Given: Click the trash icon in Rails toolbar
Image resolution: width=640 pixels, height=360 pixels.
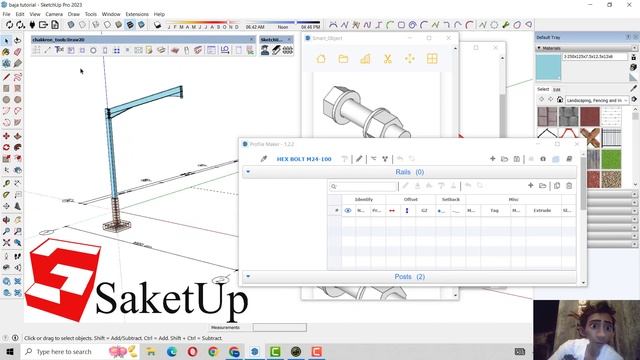Looking at the screenshot, I should 569,186.
